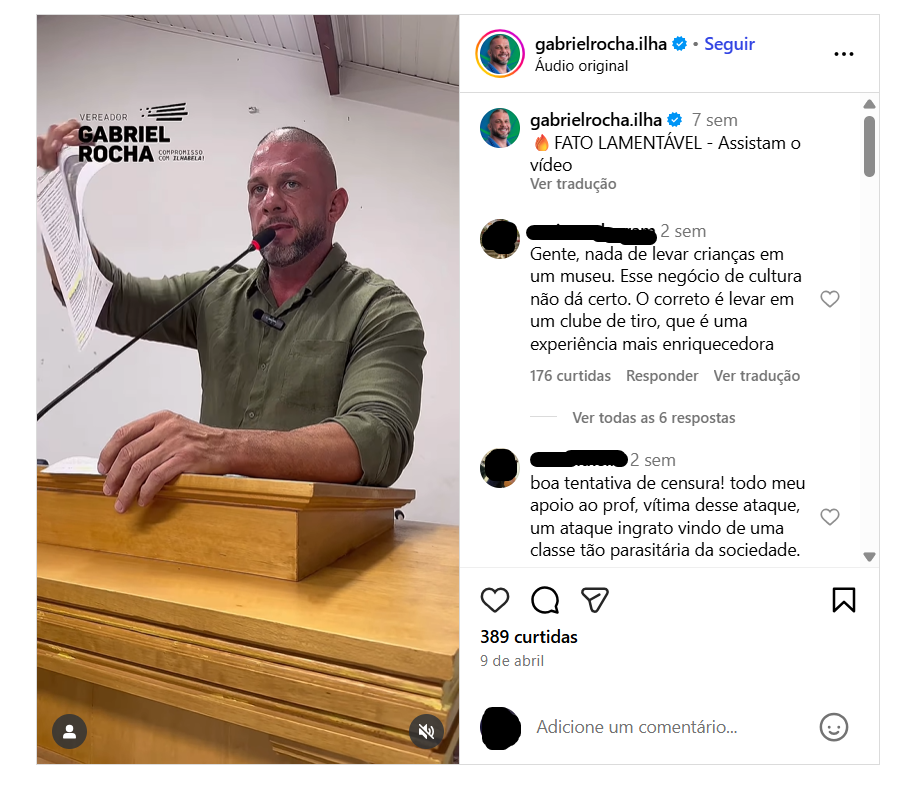
Task: Like the comment about clube de tiro
Action: (x=829, y=299)
